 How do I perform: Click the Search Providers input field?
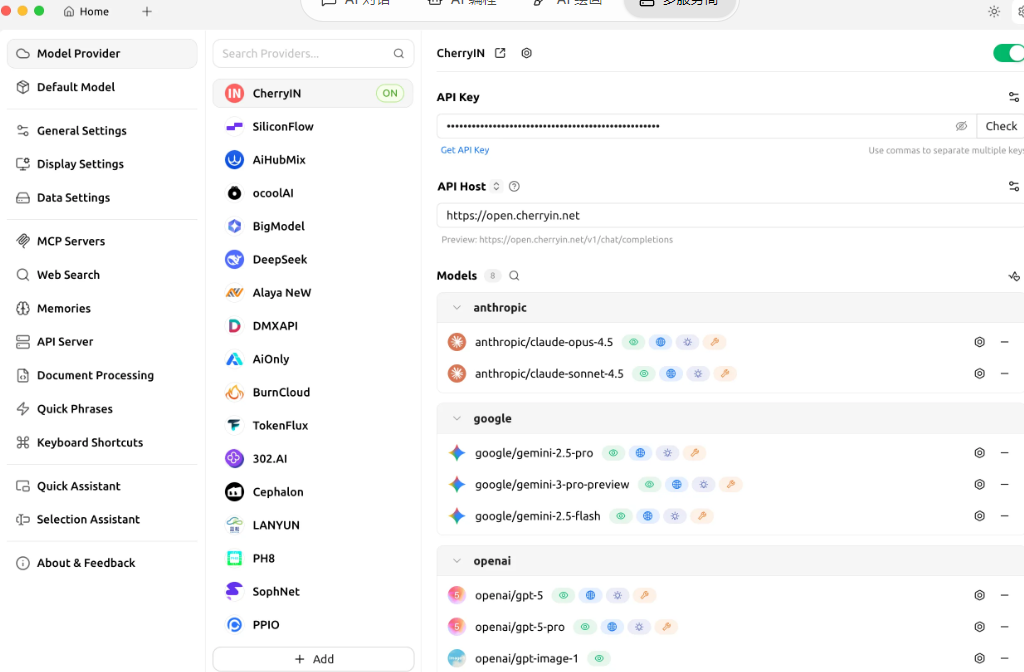[x=303, y=54]
